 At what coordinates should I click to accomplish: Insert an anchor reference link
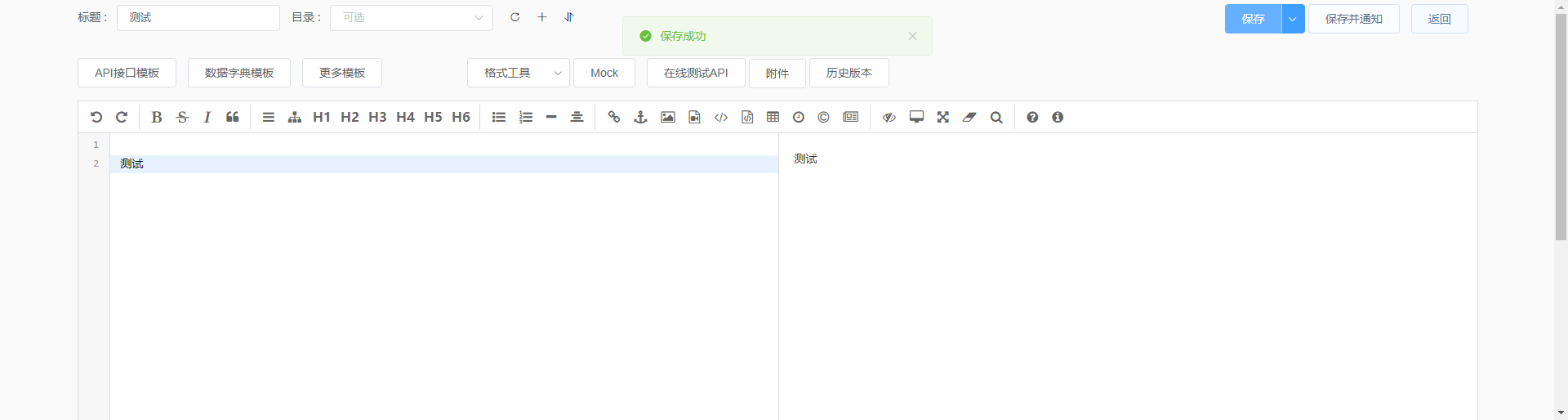tap(640, 117)
